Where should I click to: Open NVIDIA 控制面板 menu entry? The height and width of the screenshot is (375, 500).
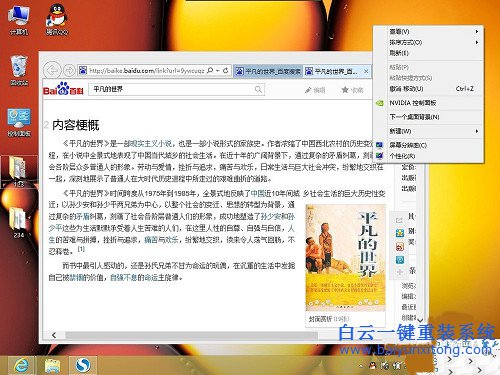[x=428, y=103]
